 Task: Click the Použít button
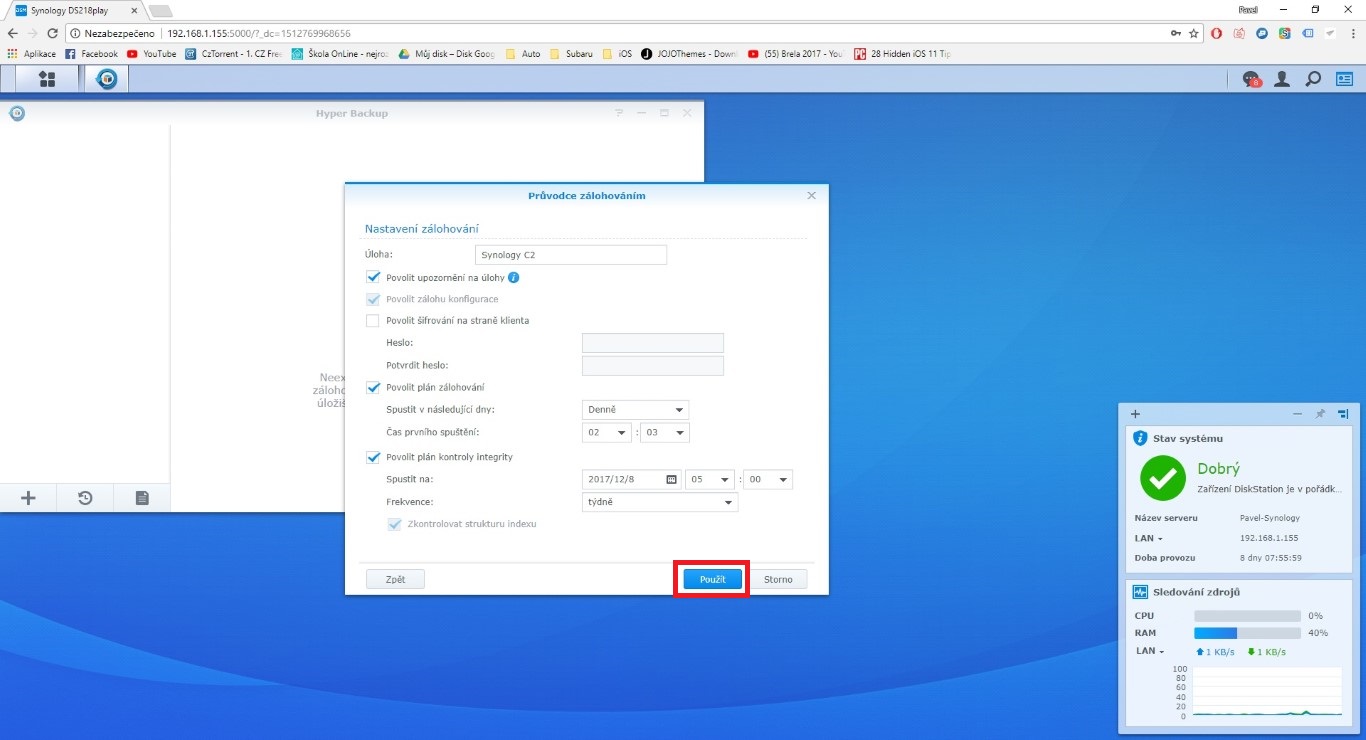(712, 579)
